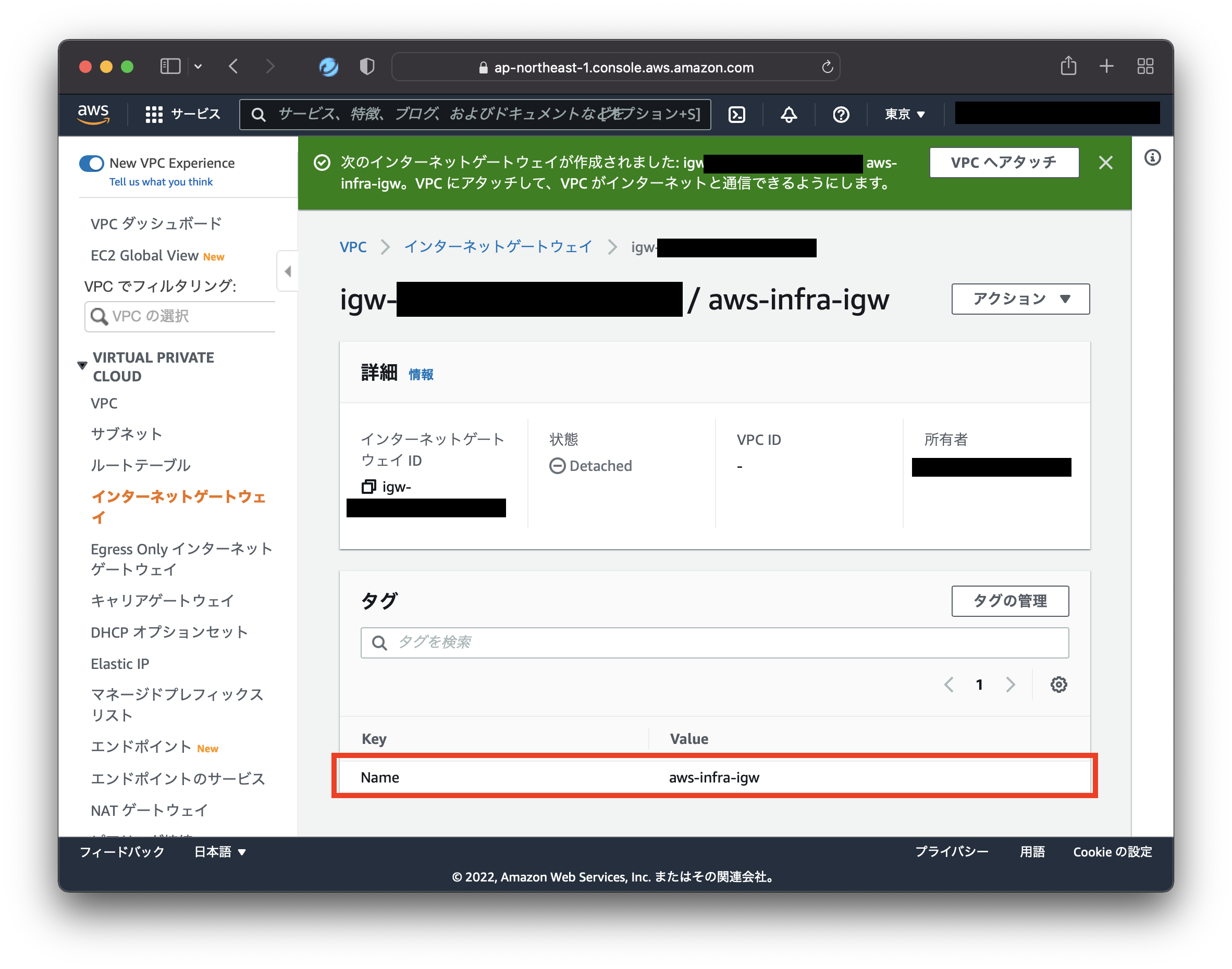Image resolution: width=1232 pixels, height=969 pixels.
Task: Click the VPC へアタッチ button
Action: coord(1004,162)
